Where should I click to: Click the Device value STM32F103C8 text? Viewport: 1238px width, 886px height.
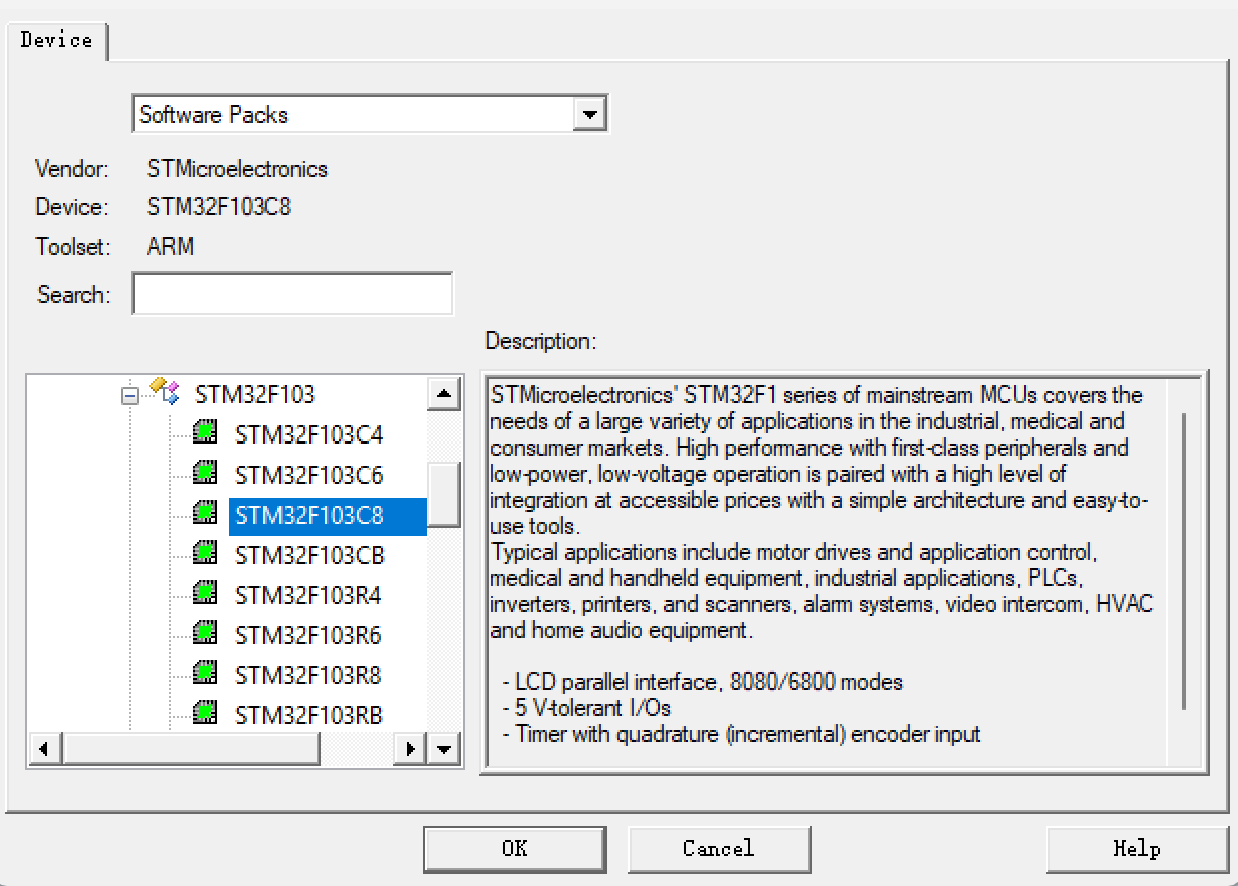(x=219, y=207)
